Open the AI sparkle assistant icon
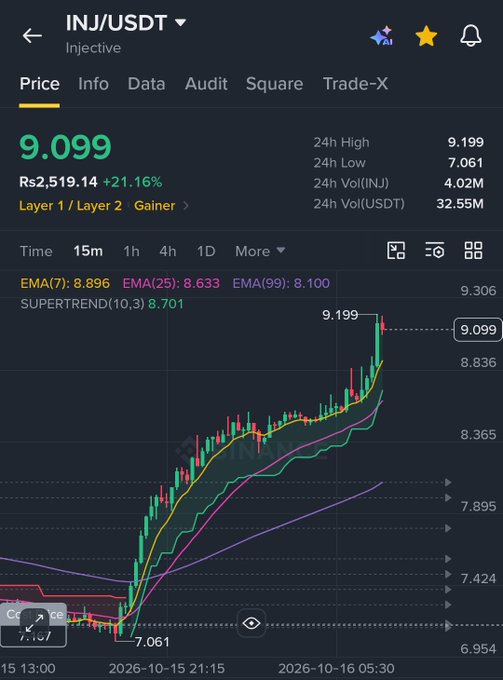This screenshot has height=680, width=503. [382, 36]
